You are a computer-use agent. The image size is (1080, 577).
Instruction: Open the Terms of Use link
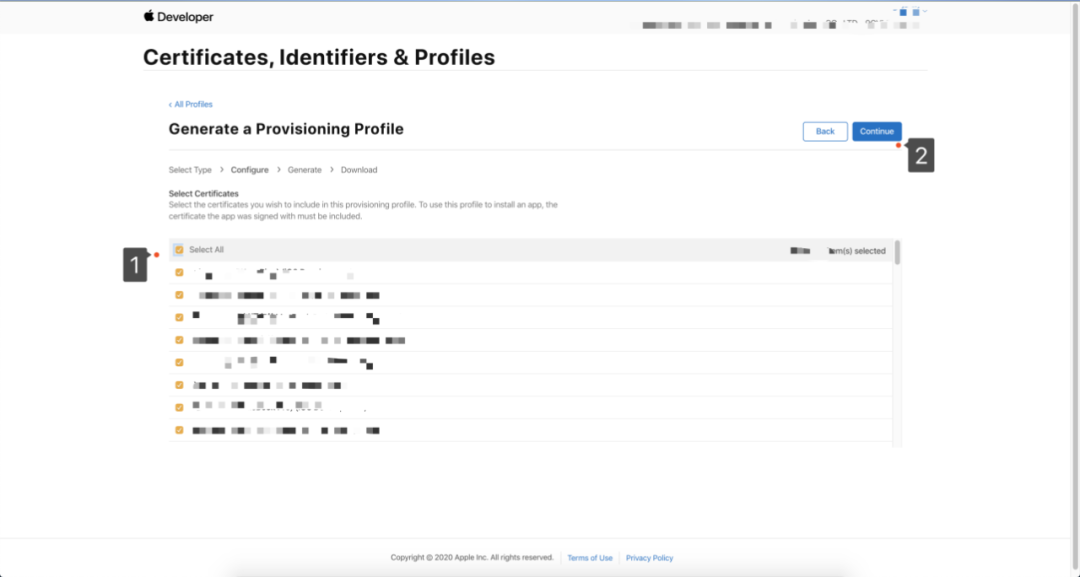tap(590, 558)
